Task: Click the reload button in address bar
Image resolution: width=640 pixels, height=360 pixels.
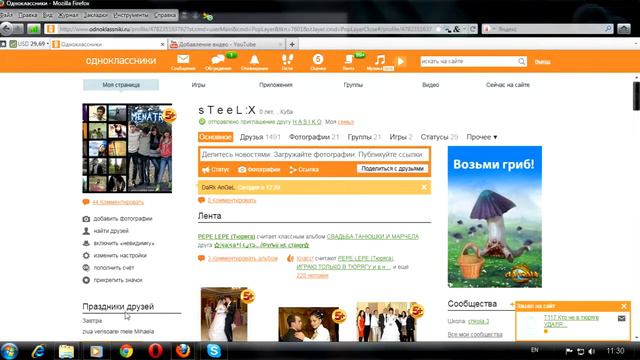Action: (473, 29)
